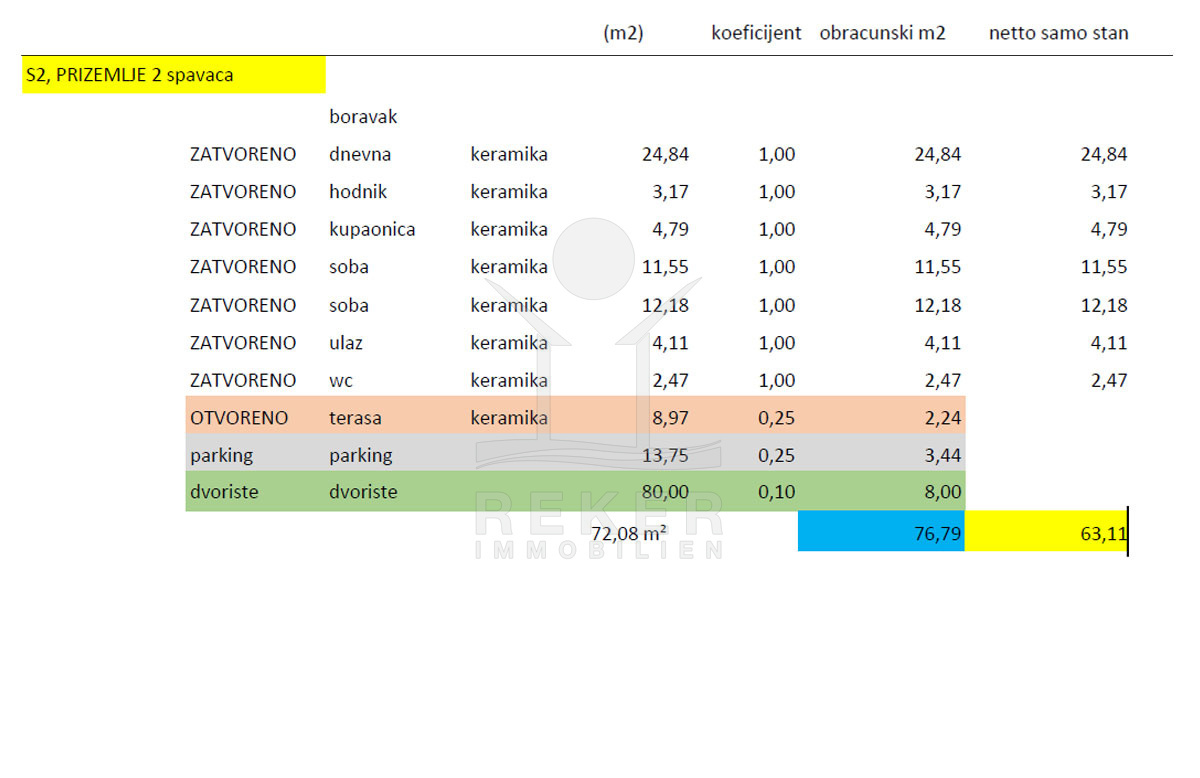Screen dimensions: 1200x778
Task: Select the dvoriste coefficient value 0,10
Action: point(776,492)
